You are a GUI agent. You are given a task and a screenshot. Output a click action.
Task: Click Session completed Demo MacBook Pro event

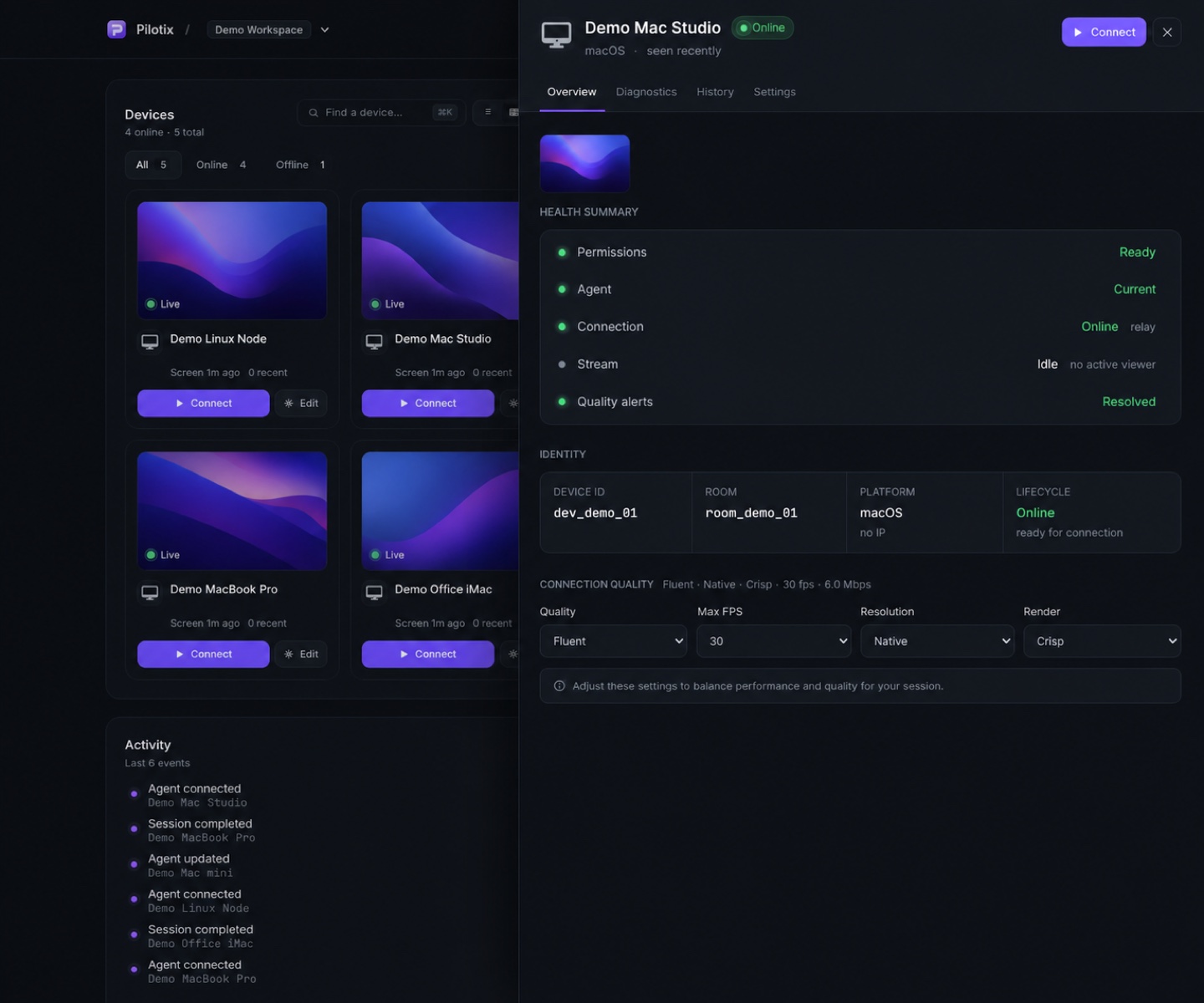tap(202, 831)
